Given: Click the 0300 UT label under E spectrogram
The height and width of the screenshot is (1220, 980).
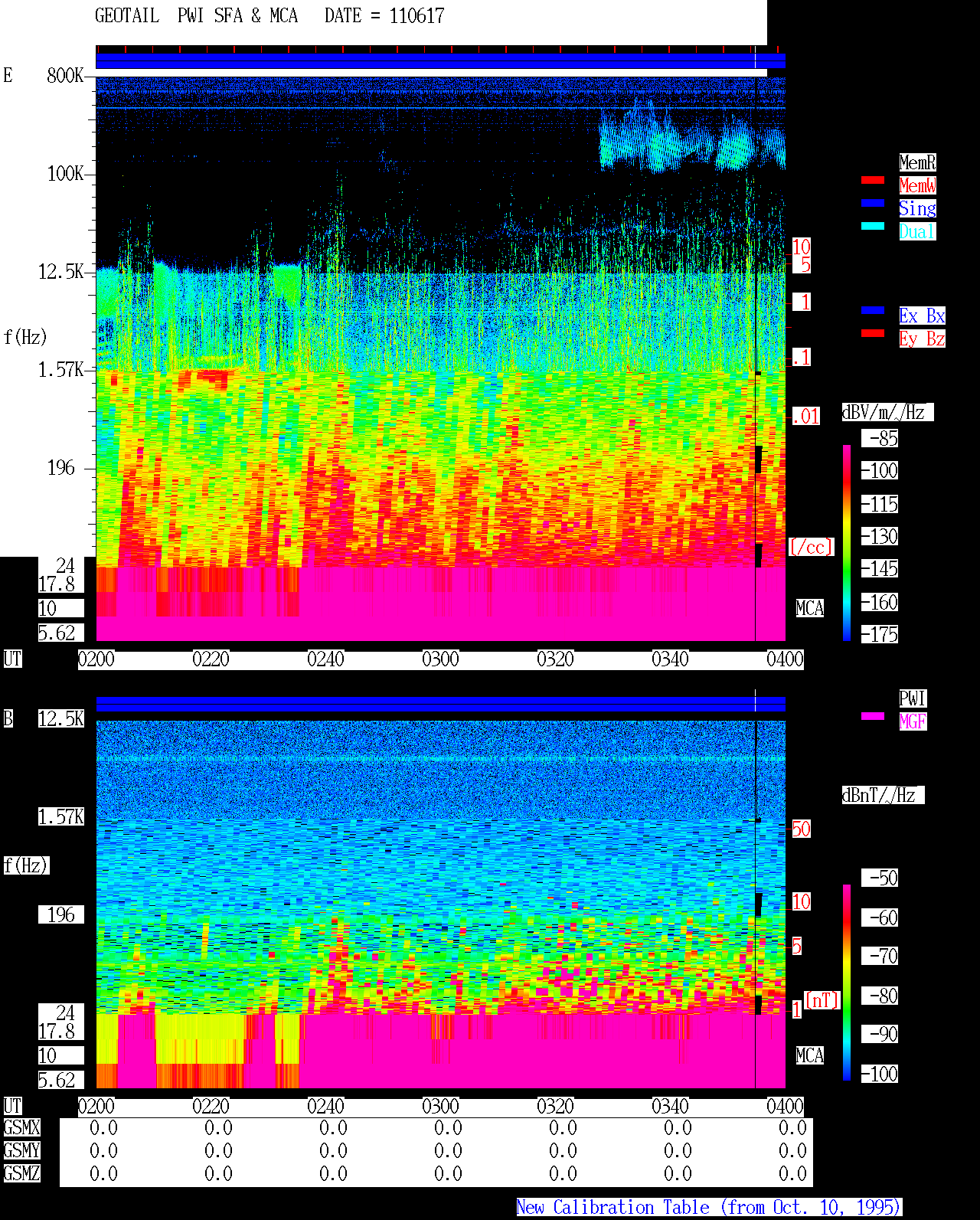Looking at the screenshot, I should coord(440,659).
